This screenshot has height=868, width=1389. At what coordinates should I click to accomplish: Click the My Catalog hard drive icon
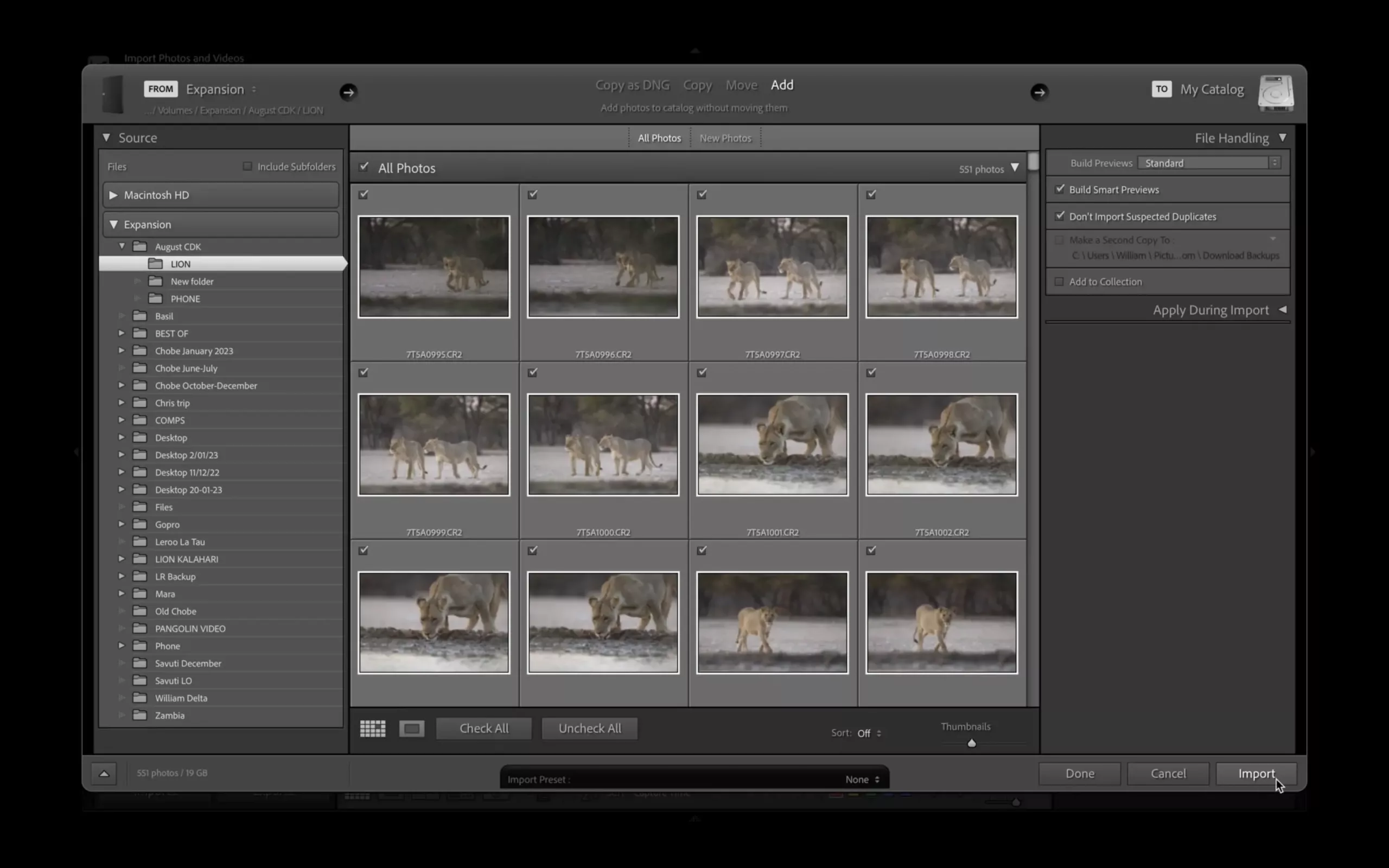coord(1276,92)
